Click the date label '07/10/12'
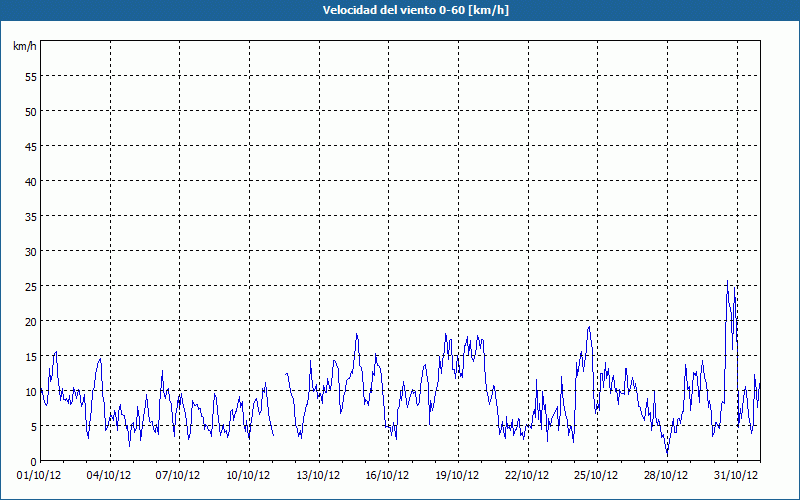This screenshot has width=800, height=500. coord(178,475)
